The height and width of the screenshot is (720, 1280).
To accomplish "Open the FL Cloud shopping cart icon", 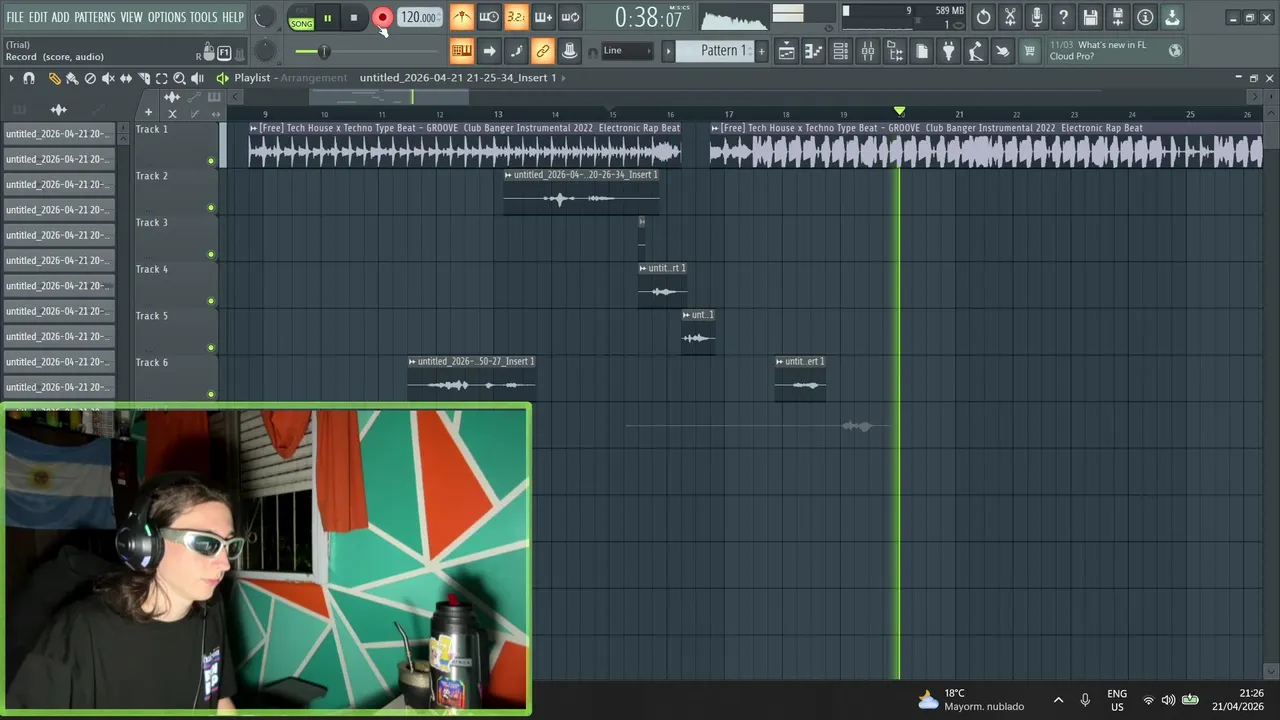I will click(1029, 51).
